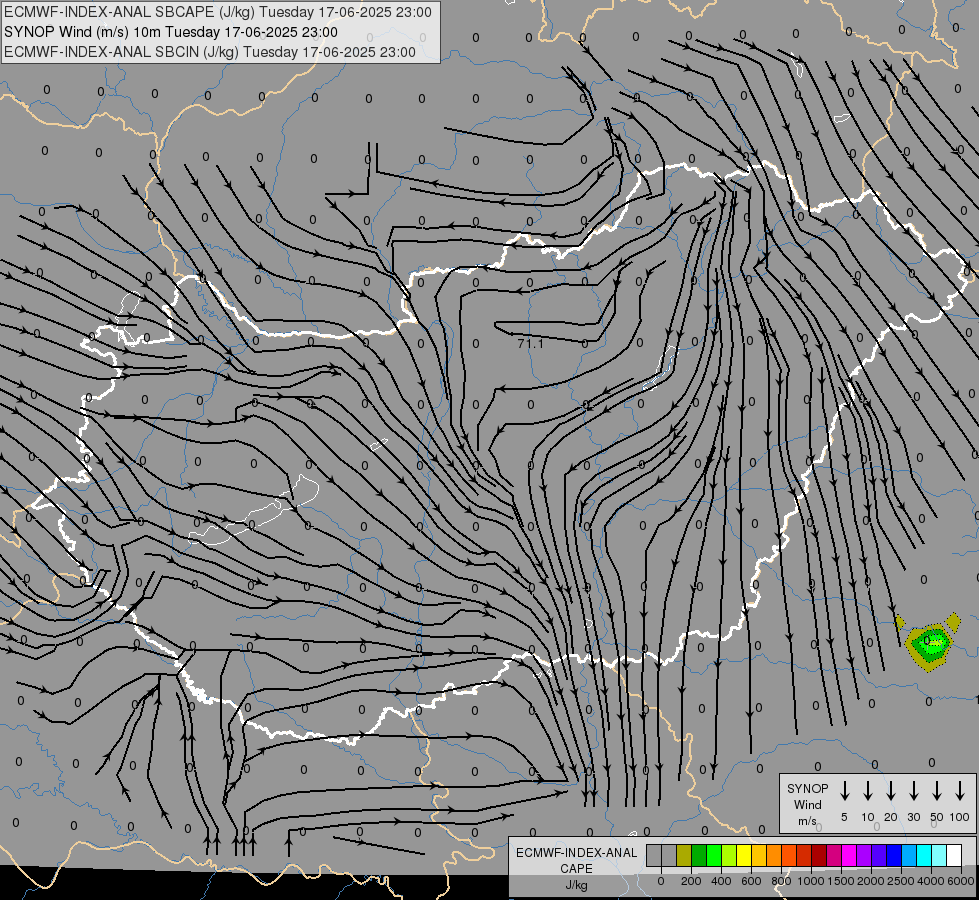The image size is (979, 900).
Task: Select the cyan swatch ending at 4000 tick
Action: click(x=923, y=855)
